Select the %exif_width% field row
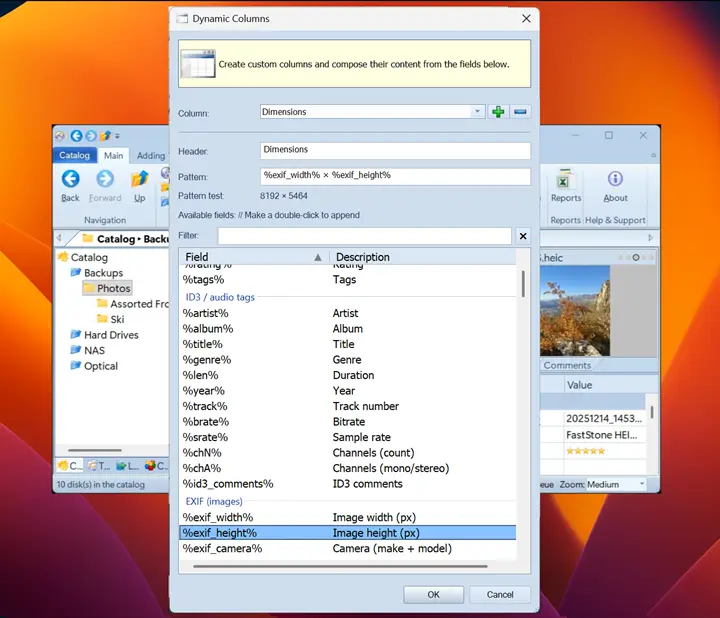Image resolution: width=720 pixels, height=618 pixels. (348, 517)
